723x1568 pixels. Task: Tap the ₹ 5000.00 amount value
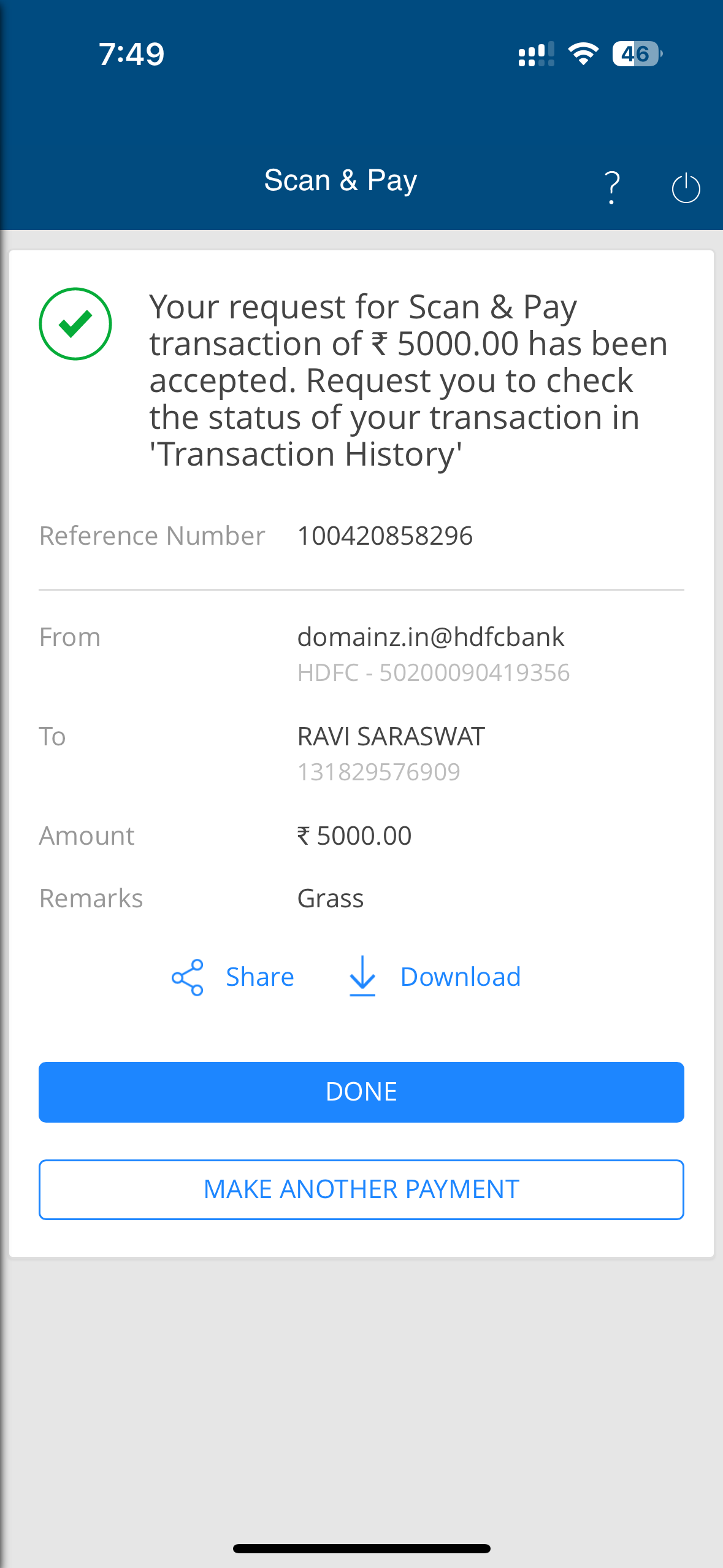pos(354,836)
